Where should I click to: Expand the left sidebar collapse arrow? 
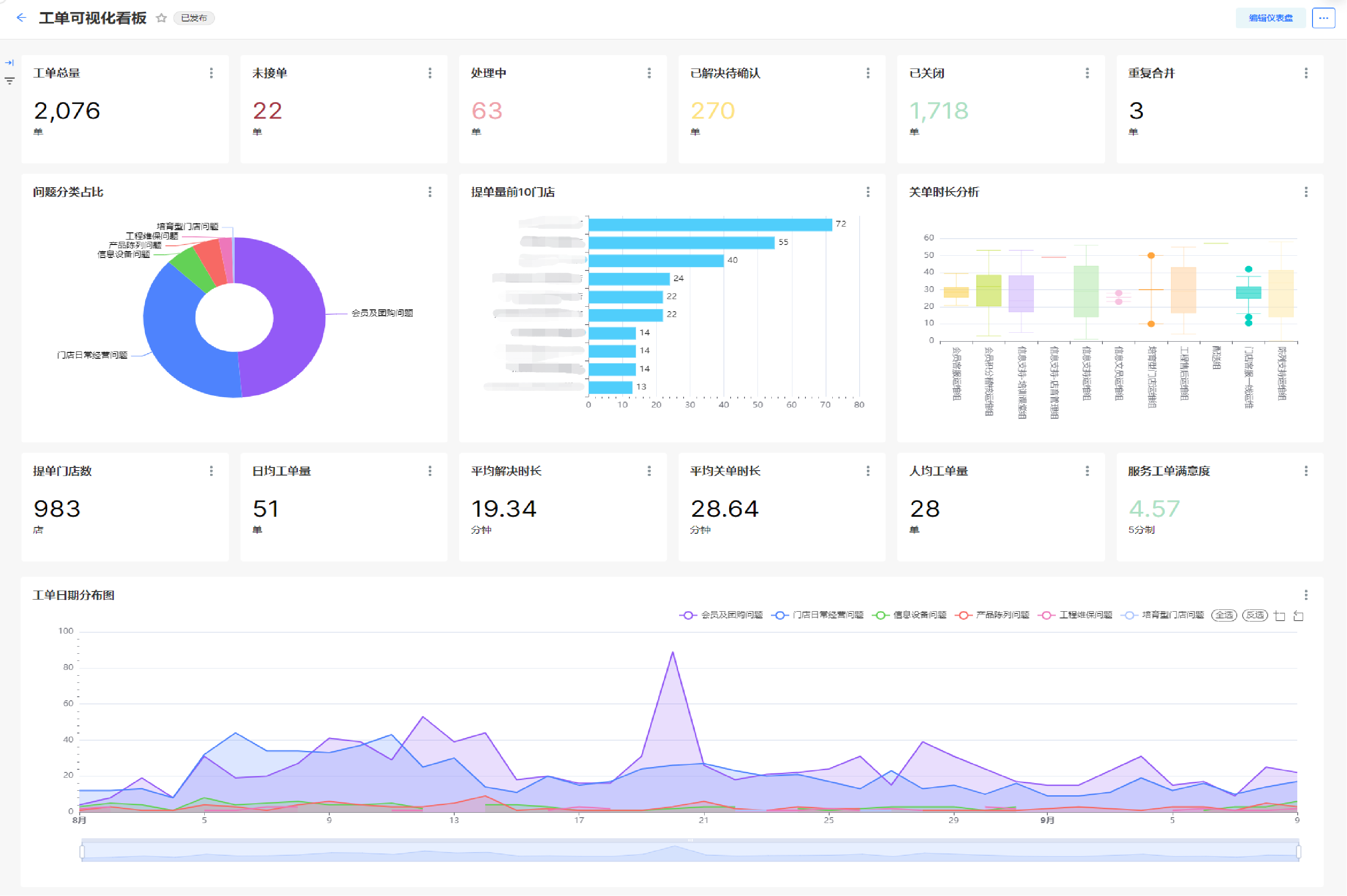(x=9, y=63)
